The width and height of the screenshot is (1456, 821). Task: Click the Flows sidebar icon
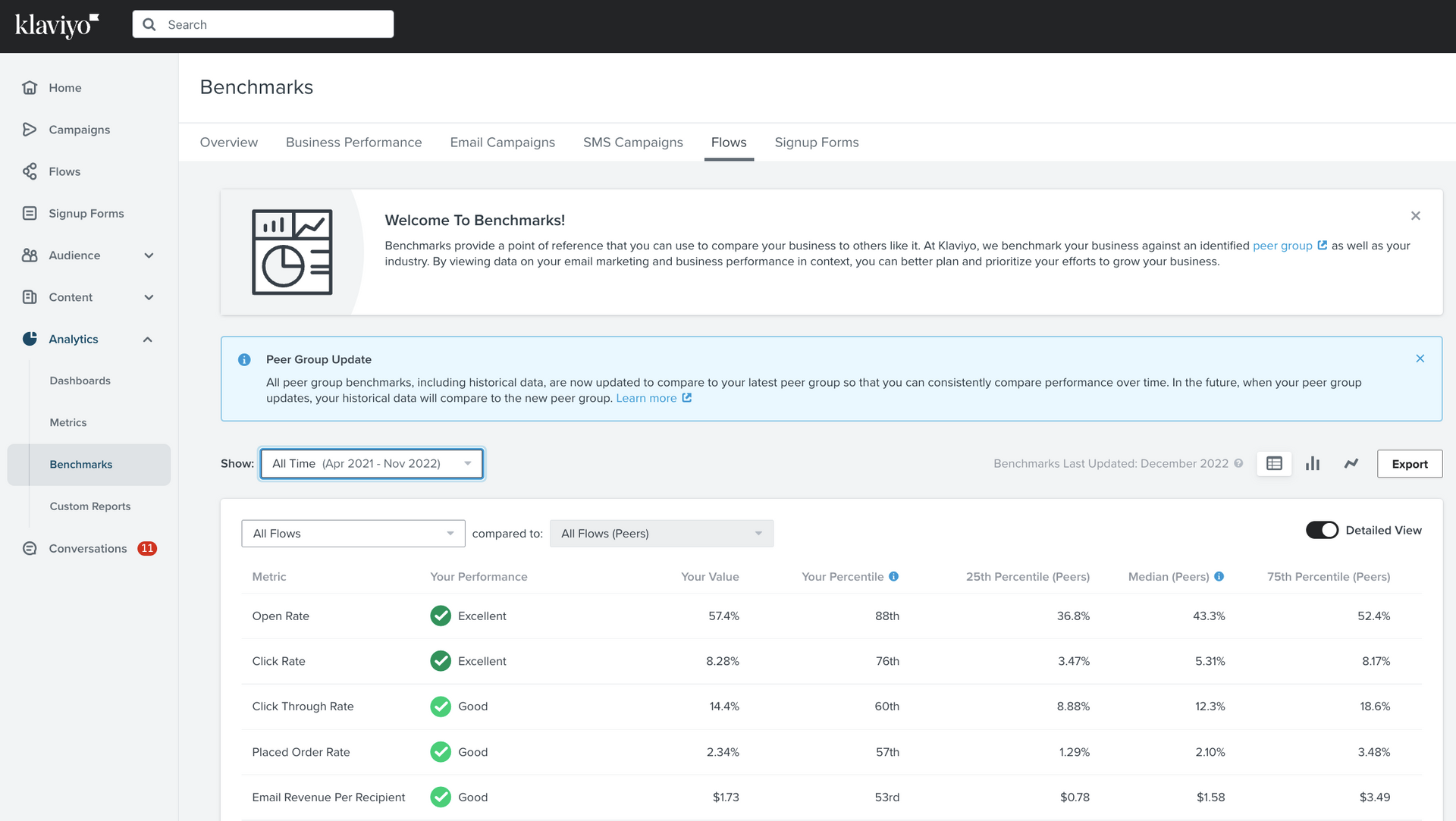30,171
